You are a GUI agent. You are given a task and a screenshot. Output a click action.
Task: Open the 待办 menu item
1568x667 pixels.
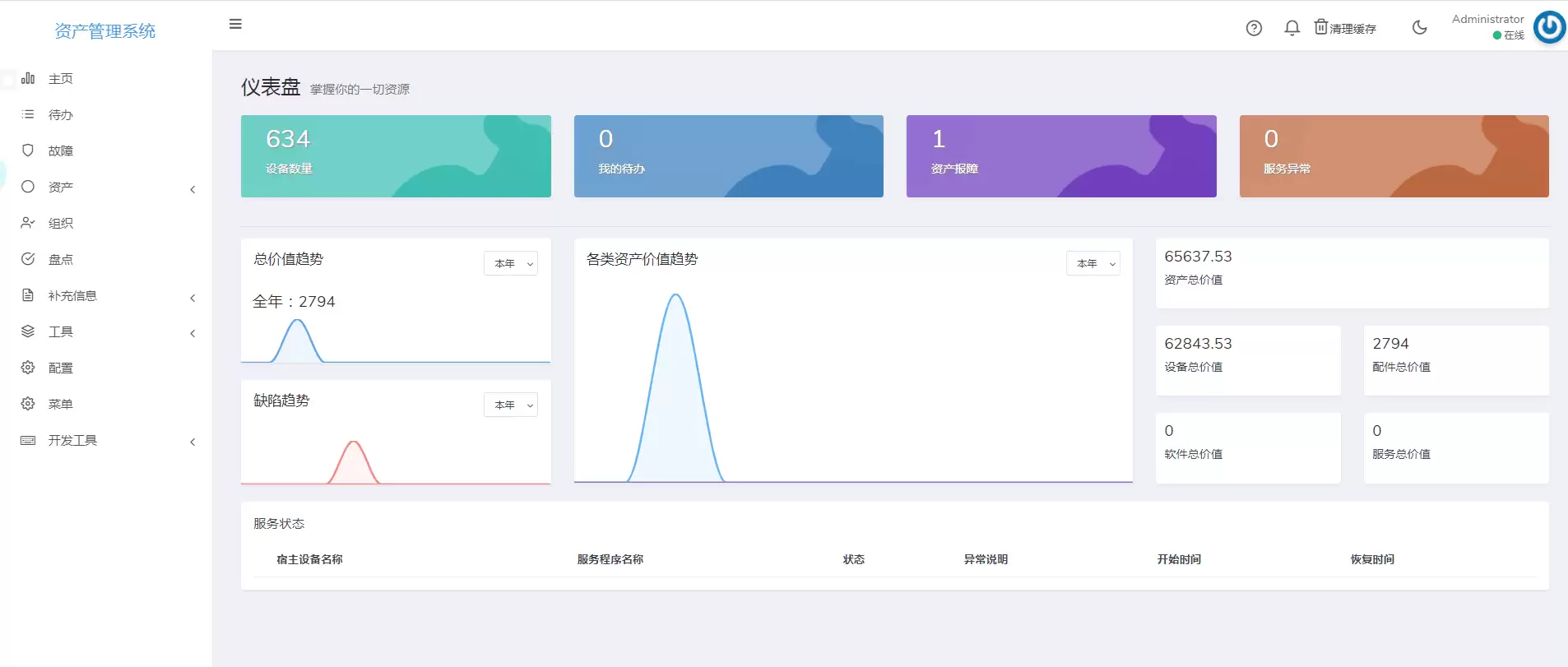[61, 115]
